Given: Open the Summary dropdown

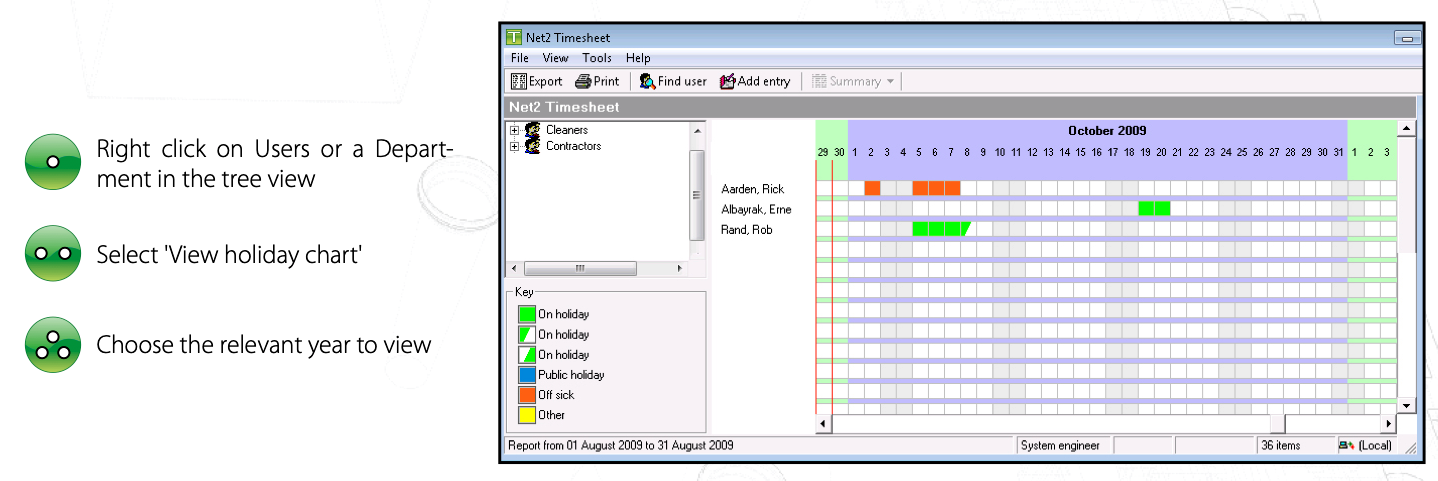Looking at the screenshot, I should [x=853, y=81].
